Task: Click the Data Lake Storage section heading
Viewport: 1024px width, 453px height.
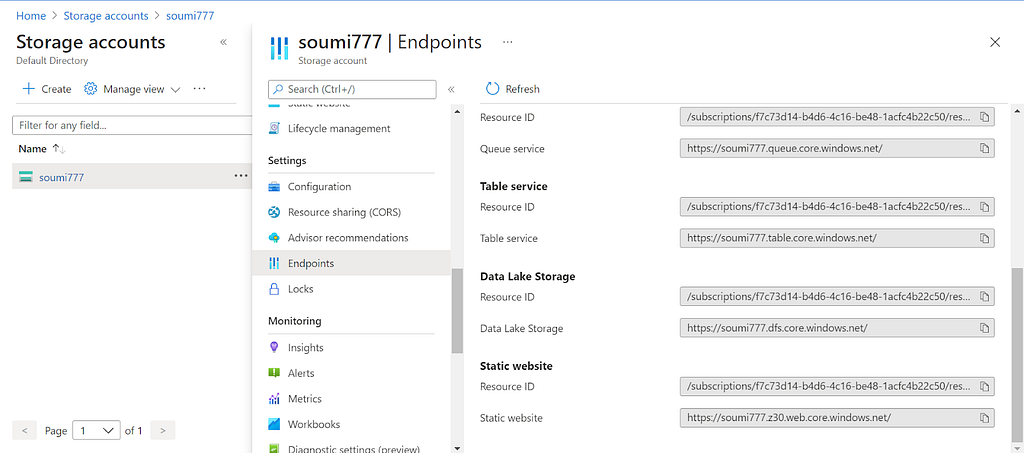Action: pyautogui.click(x=528, y=276)
